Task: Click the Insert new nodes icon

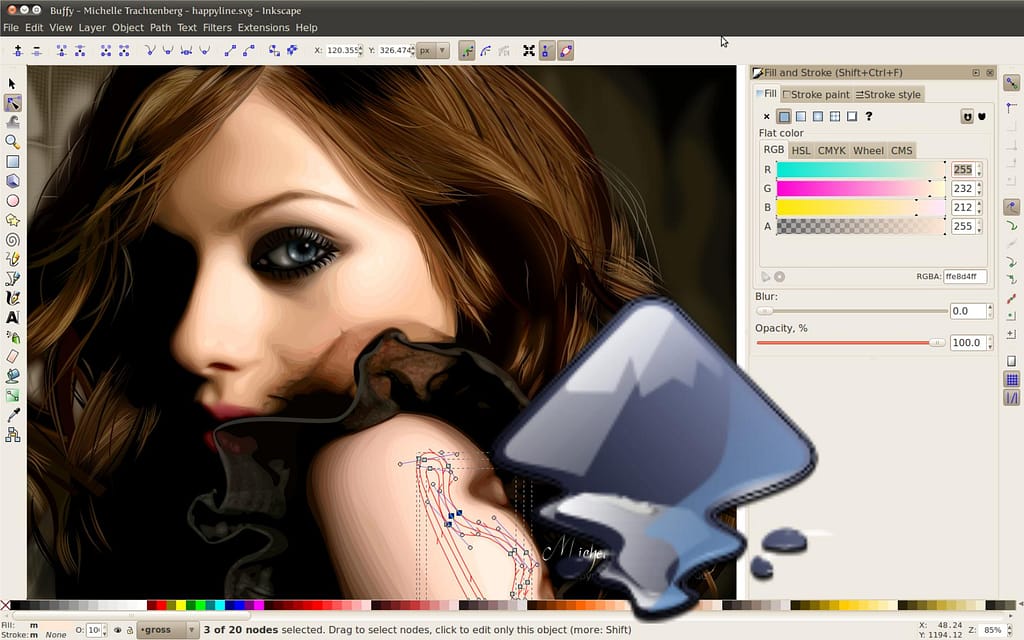Action: pyautogui.click(x=17, y=50)
